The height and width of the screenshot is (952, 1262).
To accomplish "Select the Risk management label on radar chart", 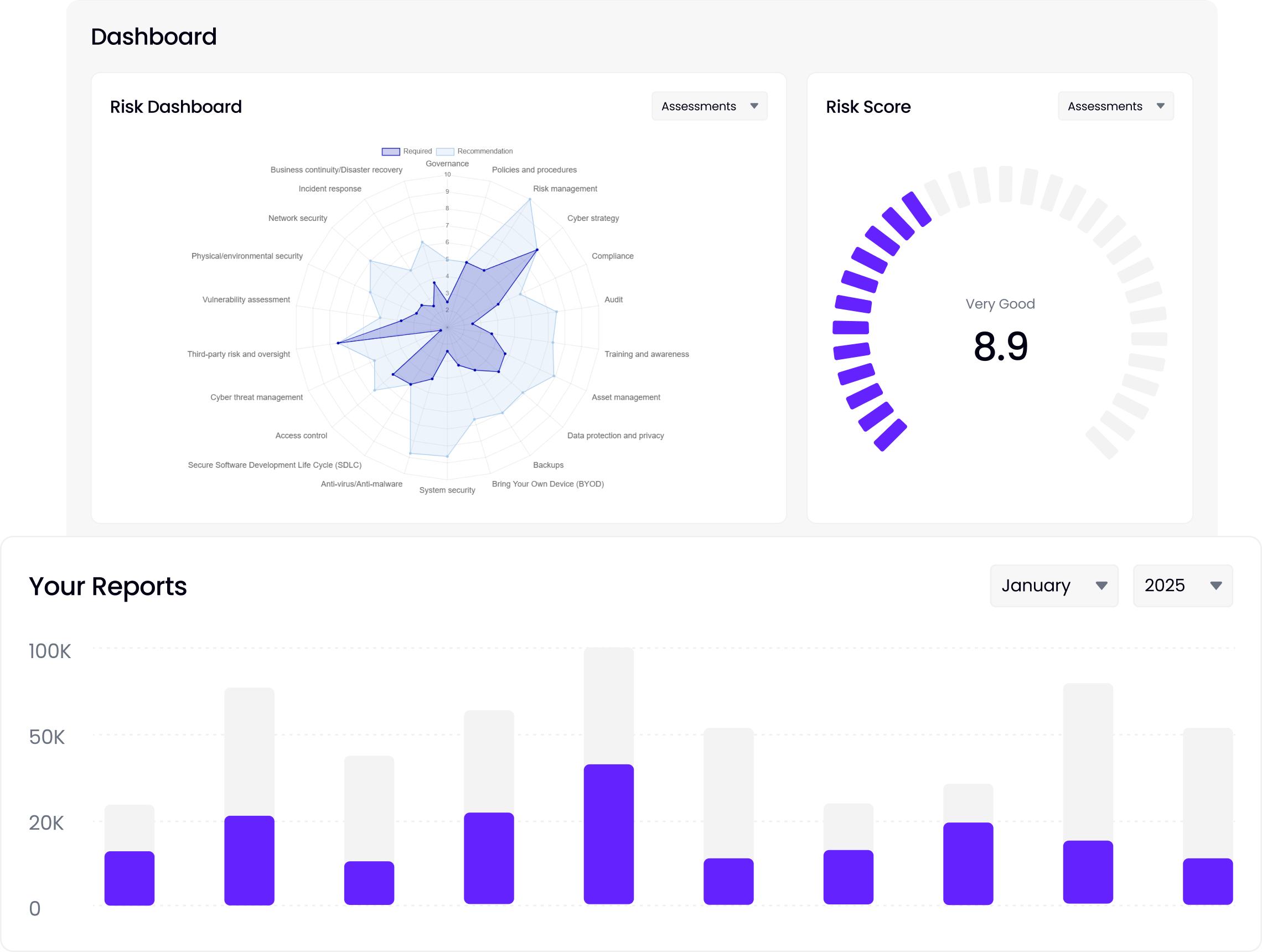I will point(565,188).
